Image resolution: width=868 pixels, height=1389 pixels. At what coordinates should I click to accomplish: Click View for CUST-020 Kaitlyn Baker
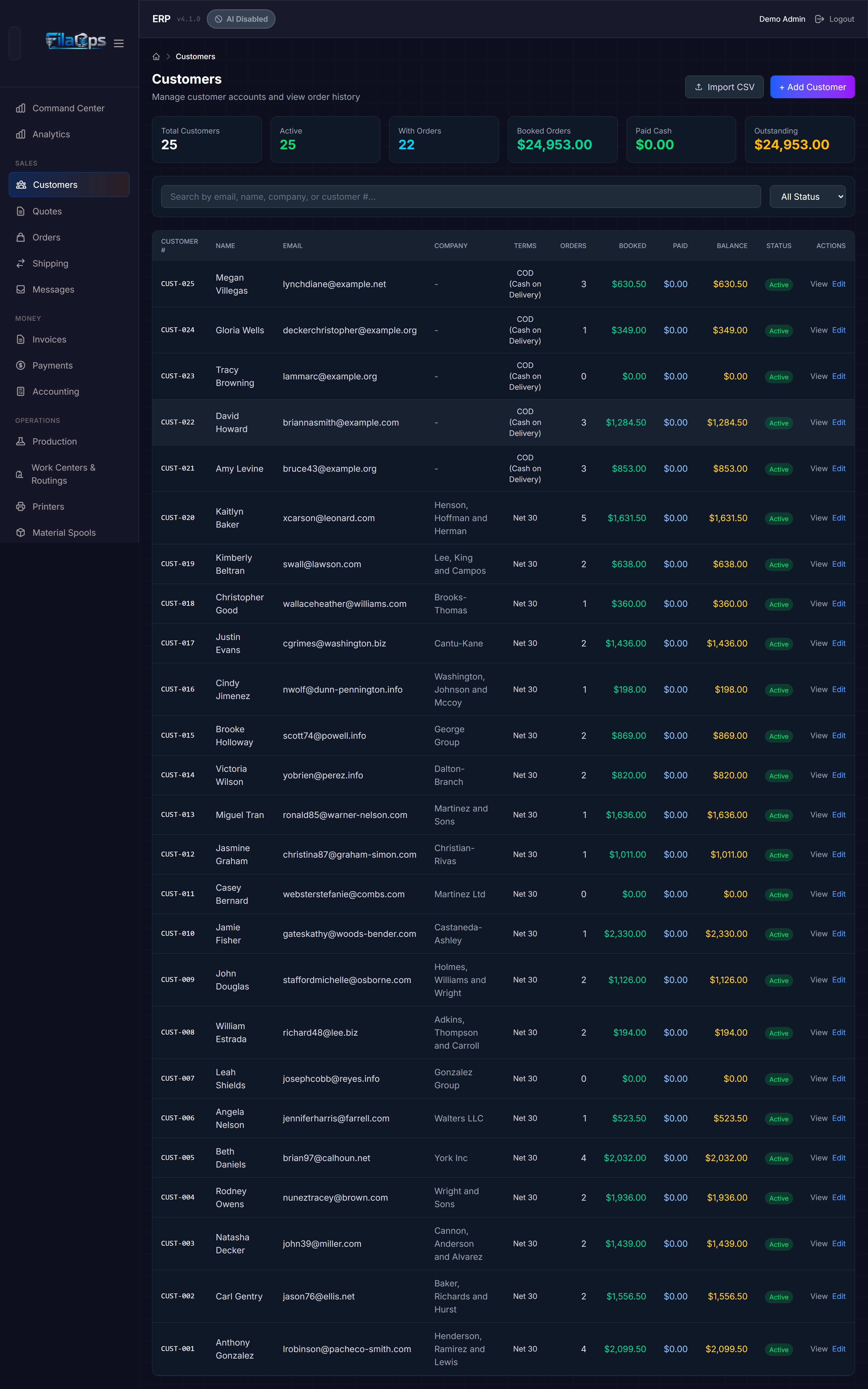pyautogui.click(x=818, y=518)
